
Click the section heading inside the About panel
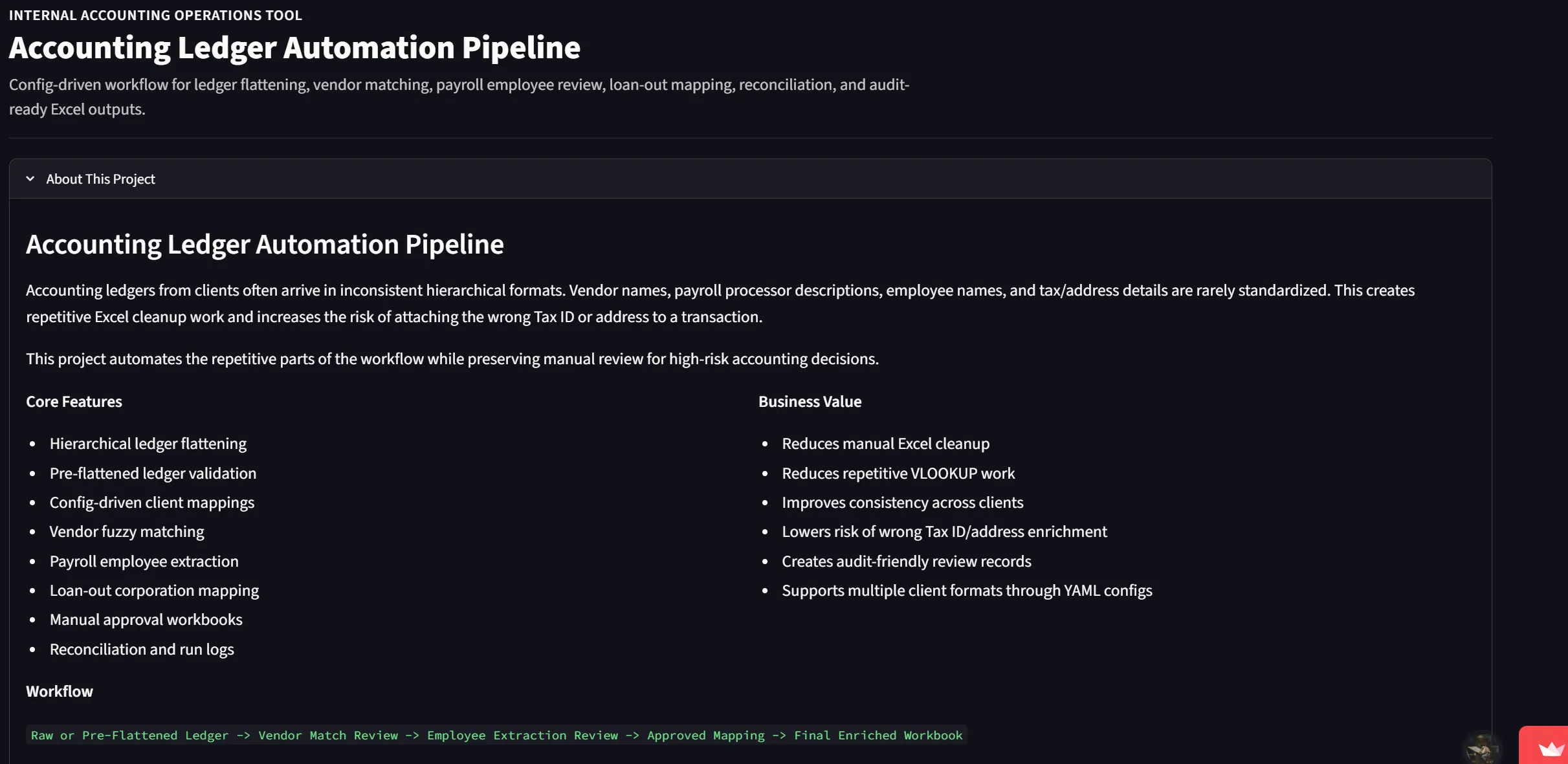coord(265,244)
